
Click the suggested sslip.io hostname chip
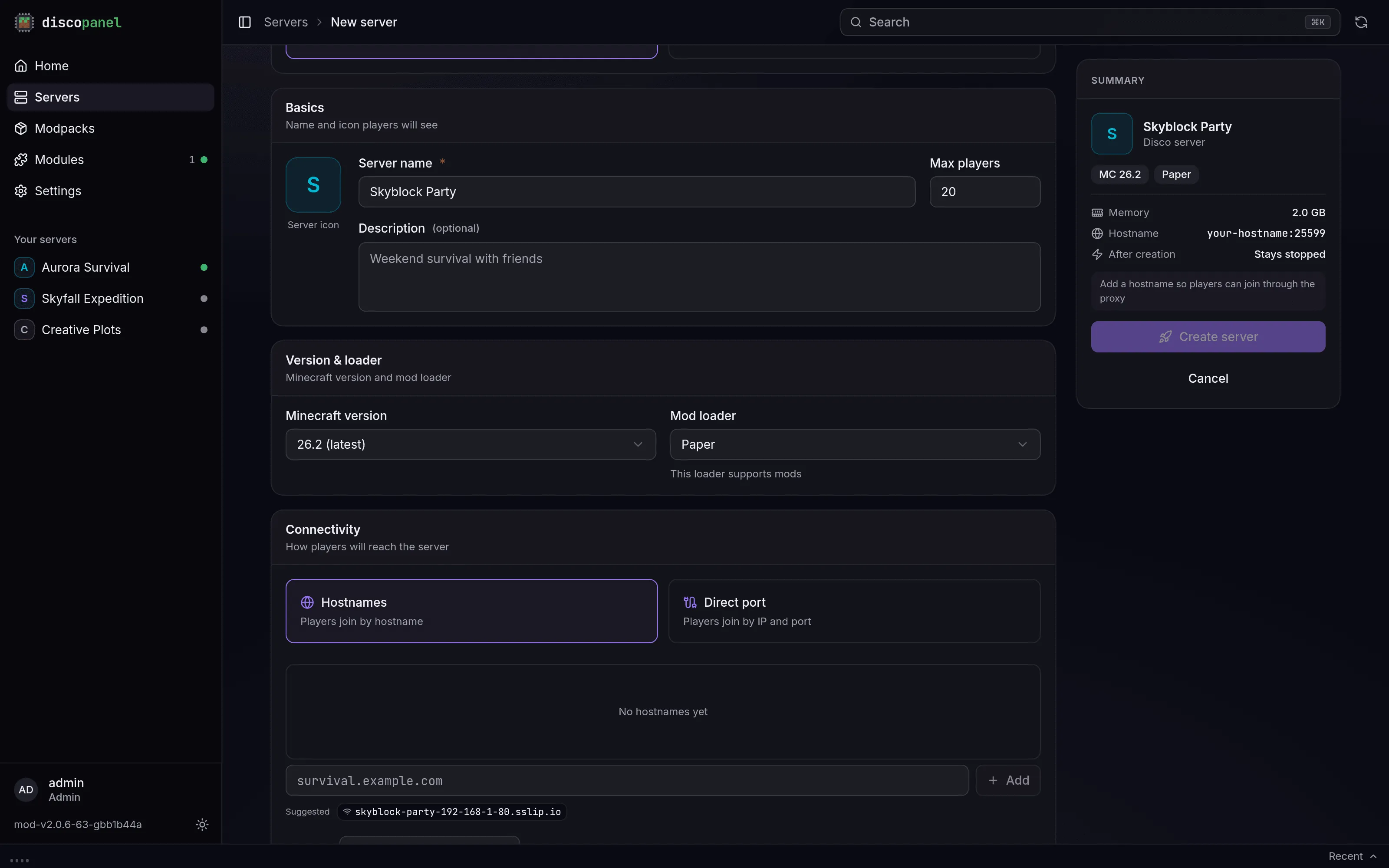(452, 812)
